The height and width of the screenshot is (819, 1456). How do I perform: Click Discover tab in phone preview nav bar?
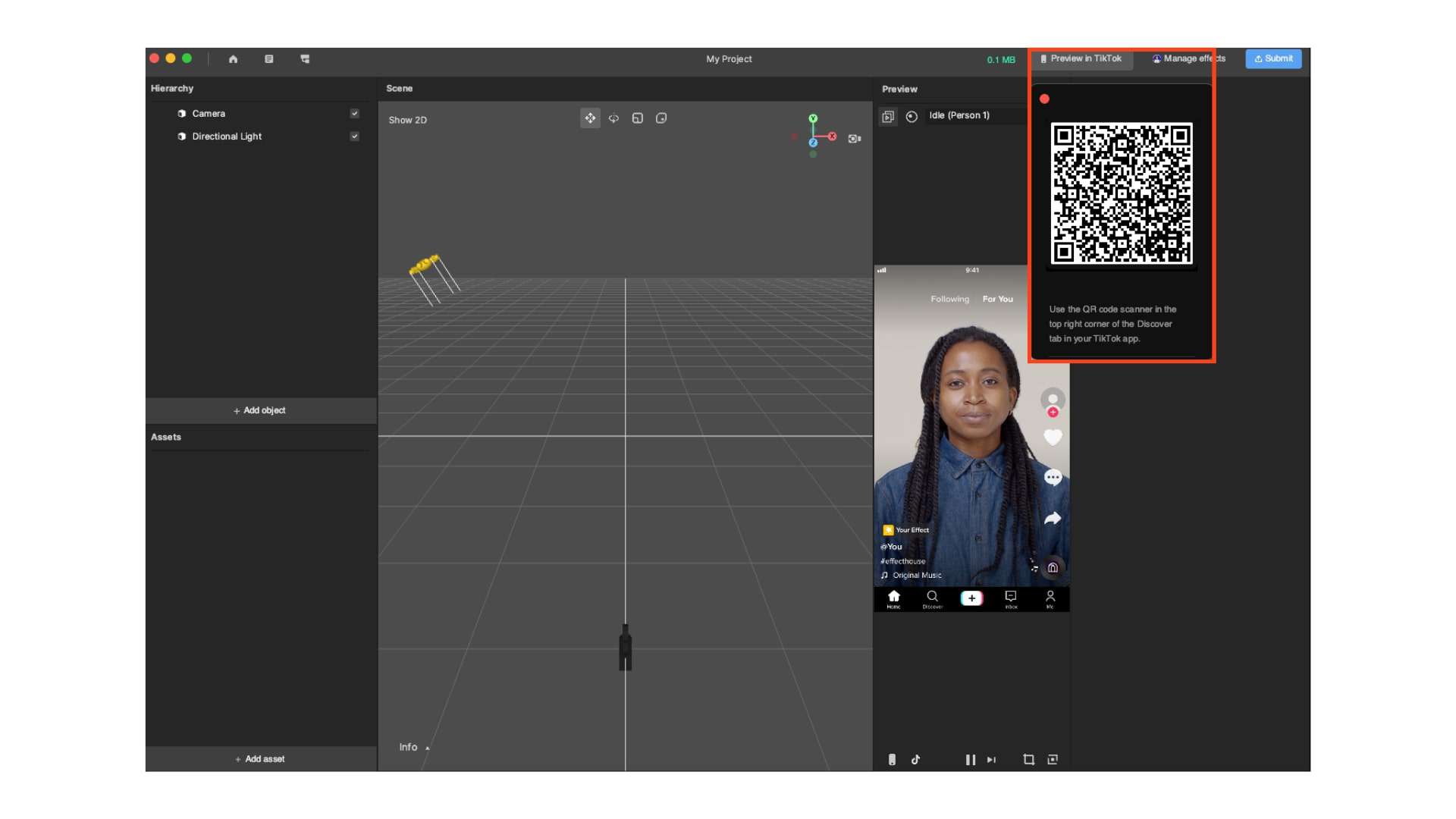tap(933, 600)
